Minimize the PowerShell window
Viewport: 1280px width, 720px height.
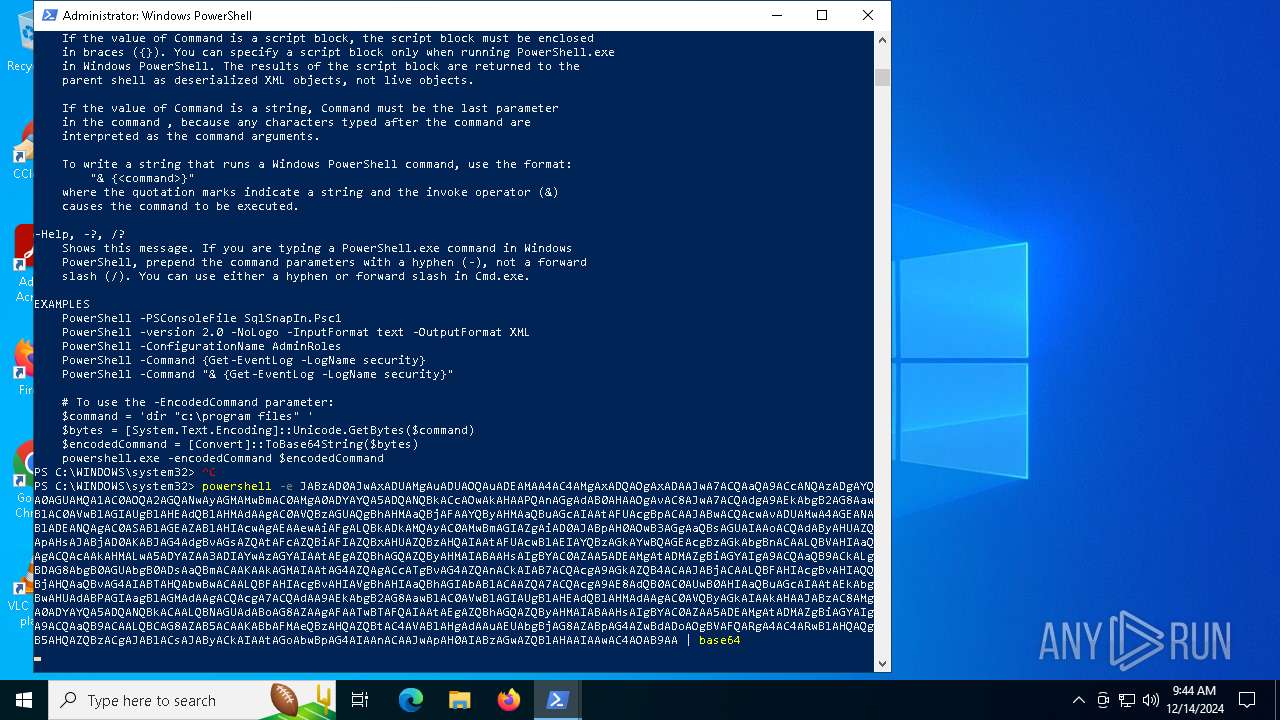tap(776, 15)
